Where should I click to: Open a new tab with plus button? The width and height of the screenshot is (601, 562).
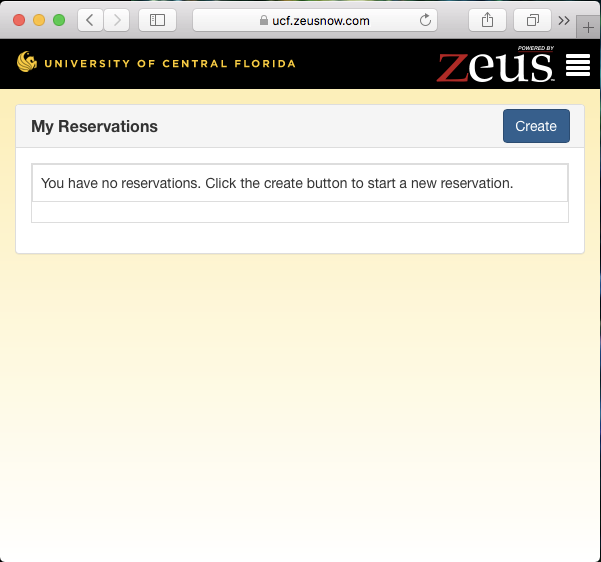[588, 28]
